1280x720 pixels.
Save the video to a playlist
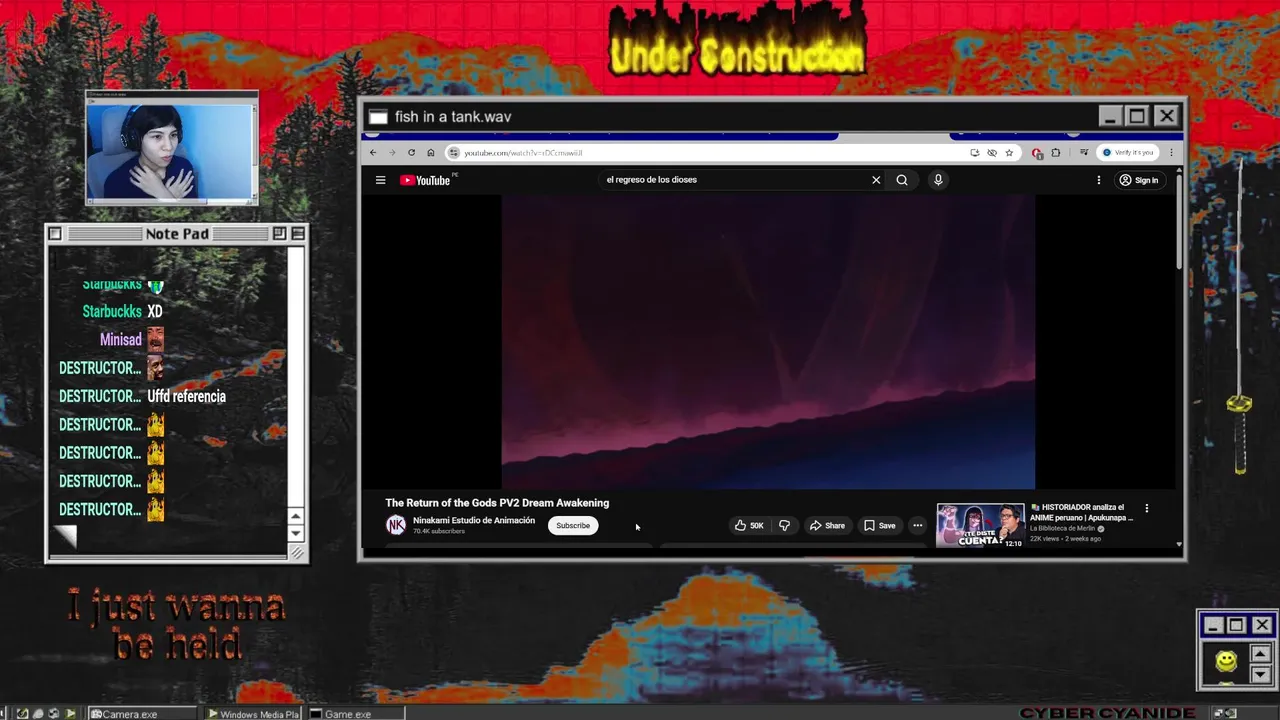[x=880, y=526]
